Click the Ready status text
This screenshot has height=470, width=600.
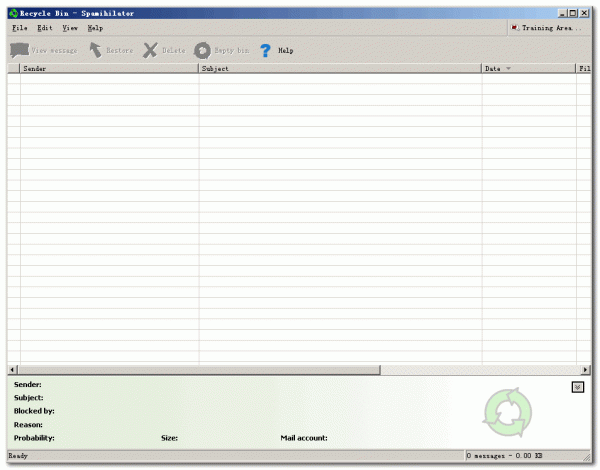tap(18, 455)
